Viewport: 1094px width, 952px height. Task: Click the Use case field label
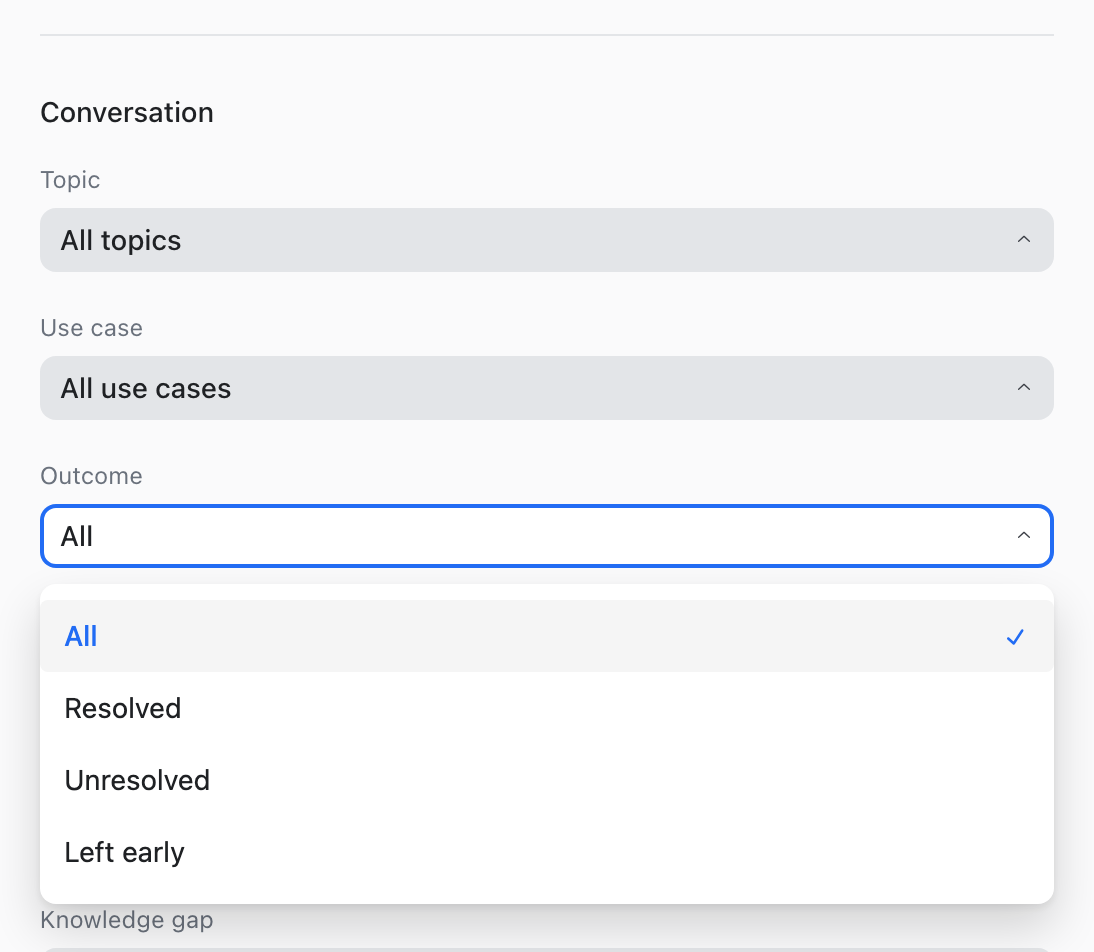(x=91, y=328)
